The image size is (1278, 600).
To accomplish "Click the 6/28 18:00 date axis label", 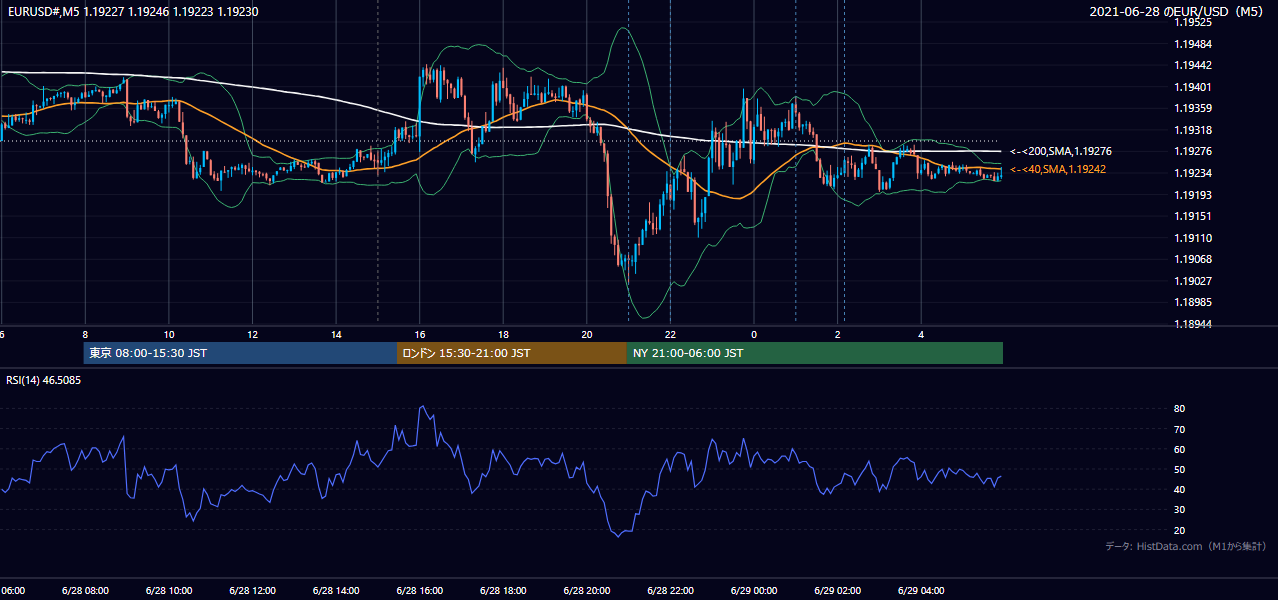I will coord(503,590).
